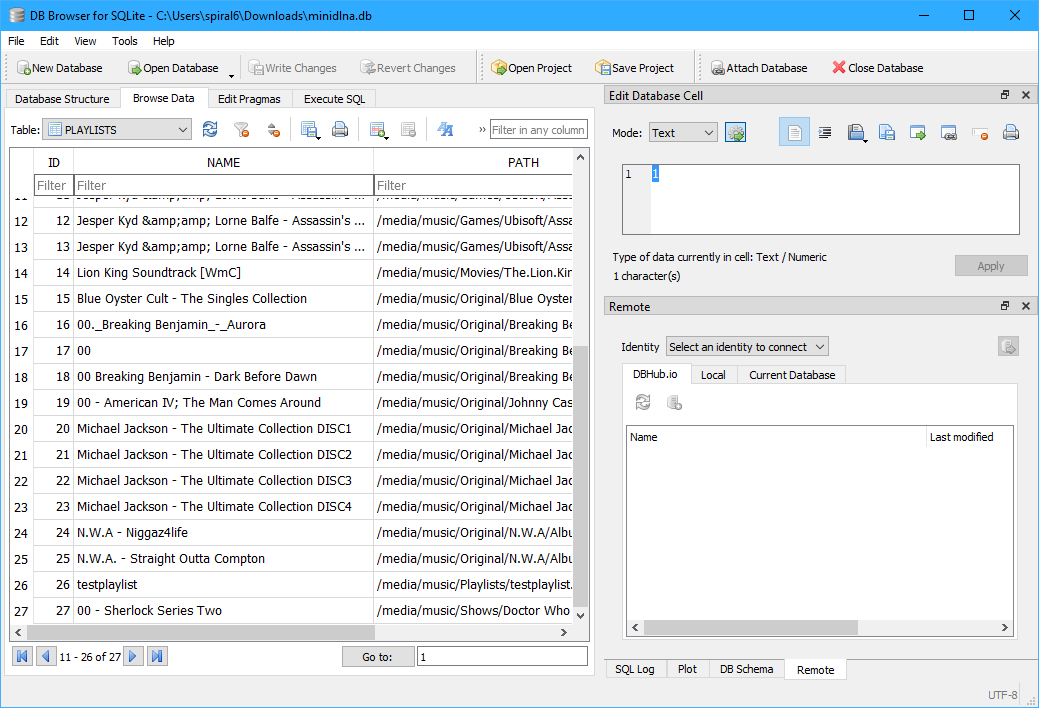The width and height of the screenshot is (1039, 708).
Task: Open the Execute SQL tab
Action: [334, 99]
